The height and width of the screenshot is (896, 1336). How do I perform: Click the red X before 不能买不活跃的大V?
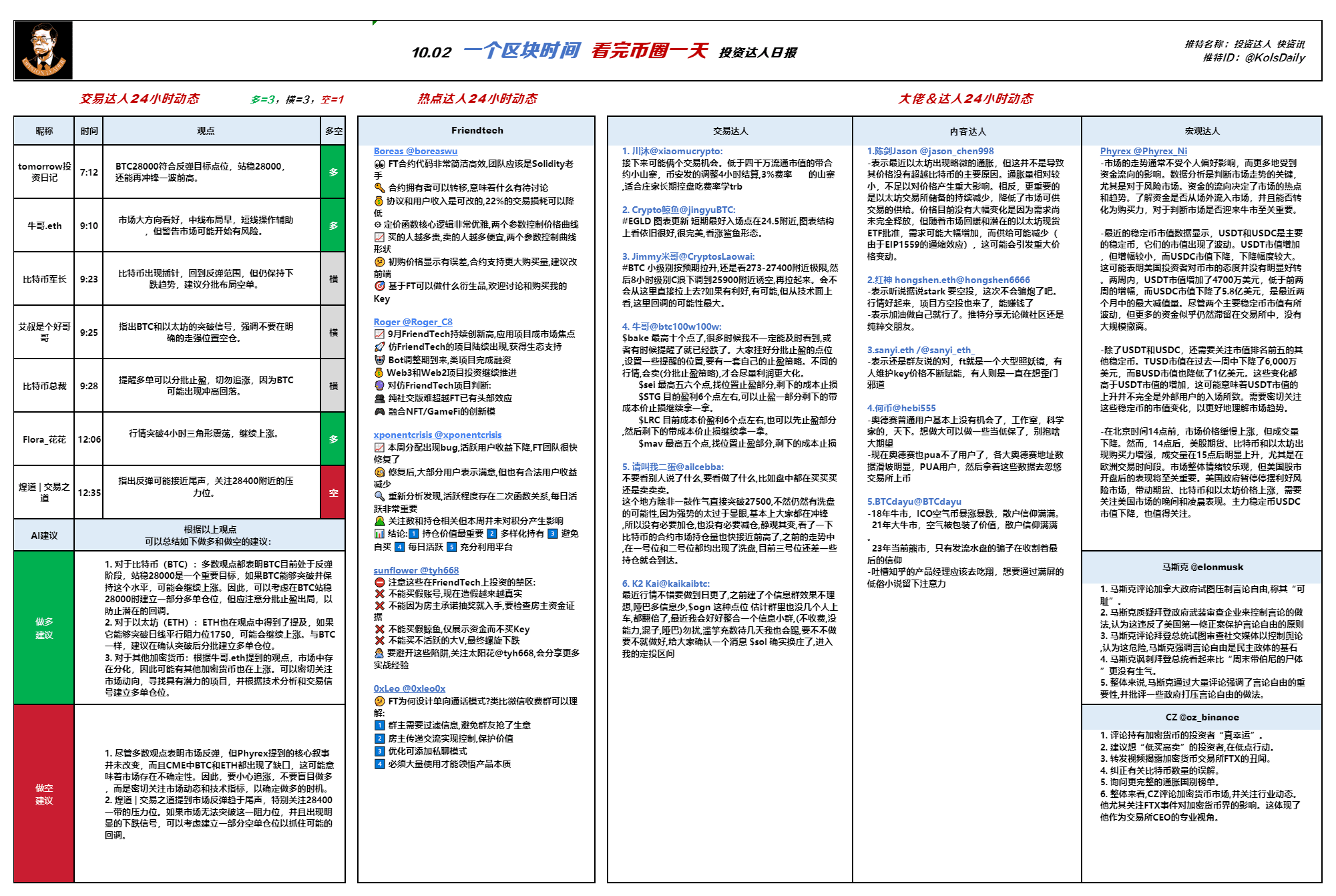[x=379, y=640]
